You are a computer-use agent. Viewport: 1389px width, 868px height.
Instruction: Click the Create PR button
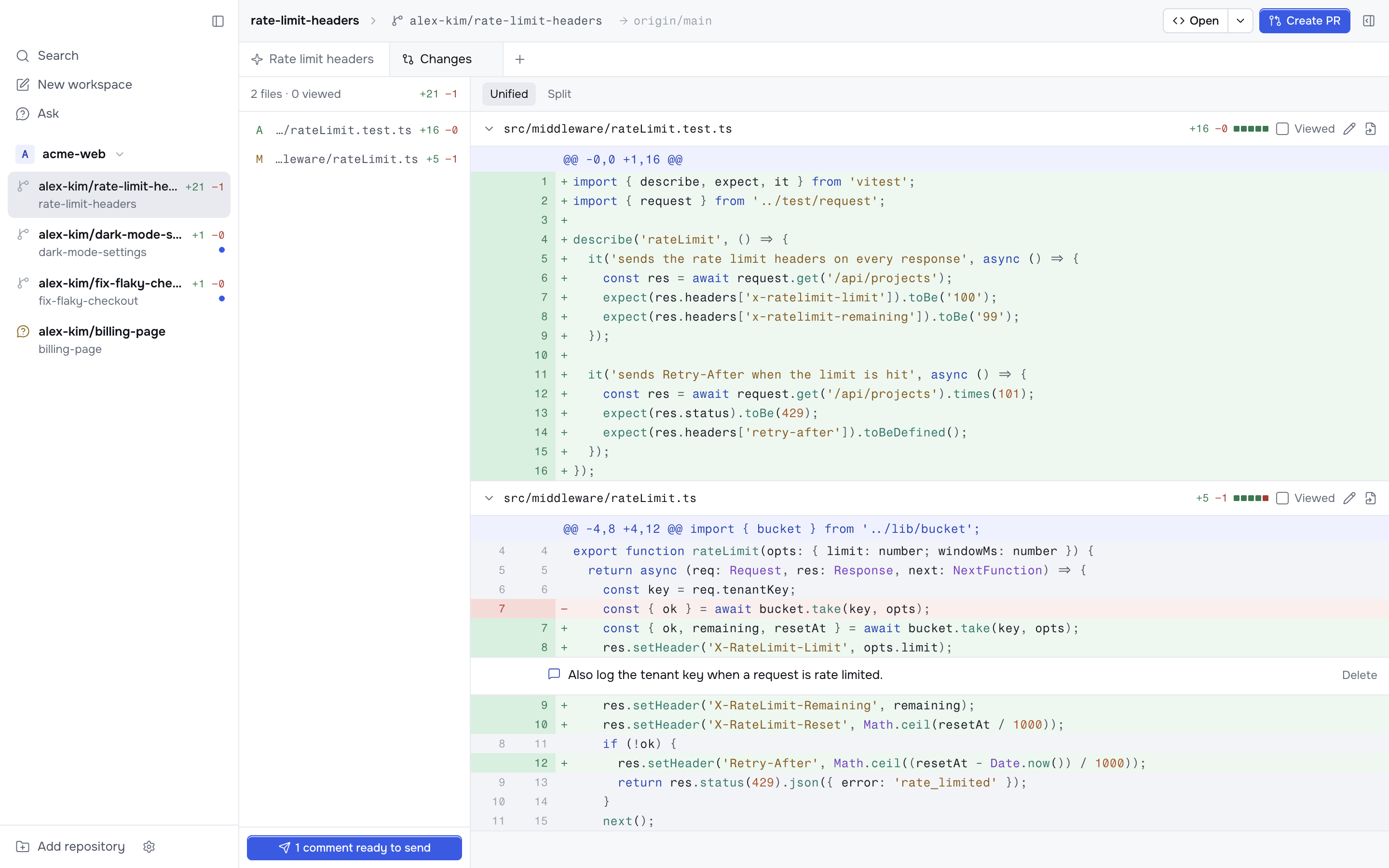point(1304,21)
